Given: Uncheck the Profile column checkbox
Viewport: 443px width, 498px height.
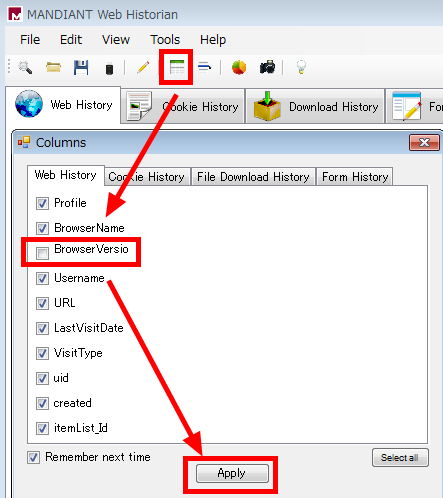Looking at the screenshot, I should 42,203.
